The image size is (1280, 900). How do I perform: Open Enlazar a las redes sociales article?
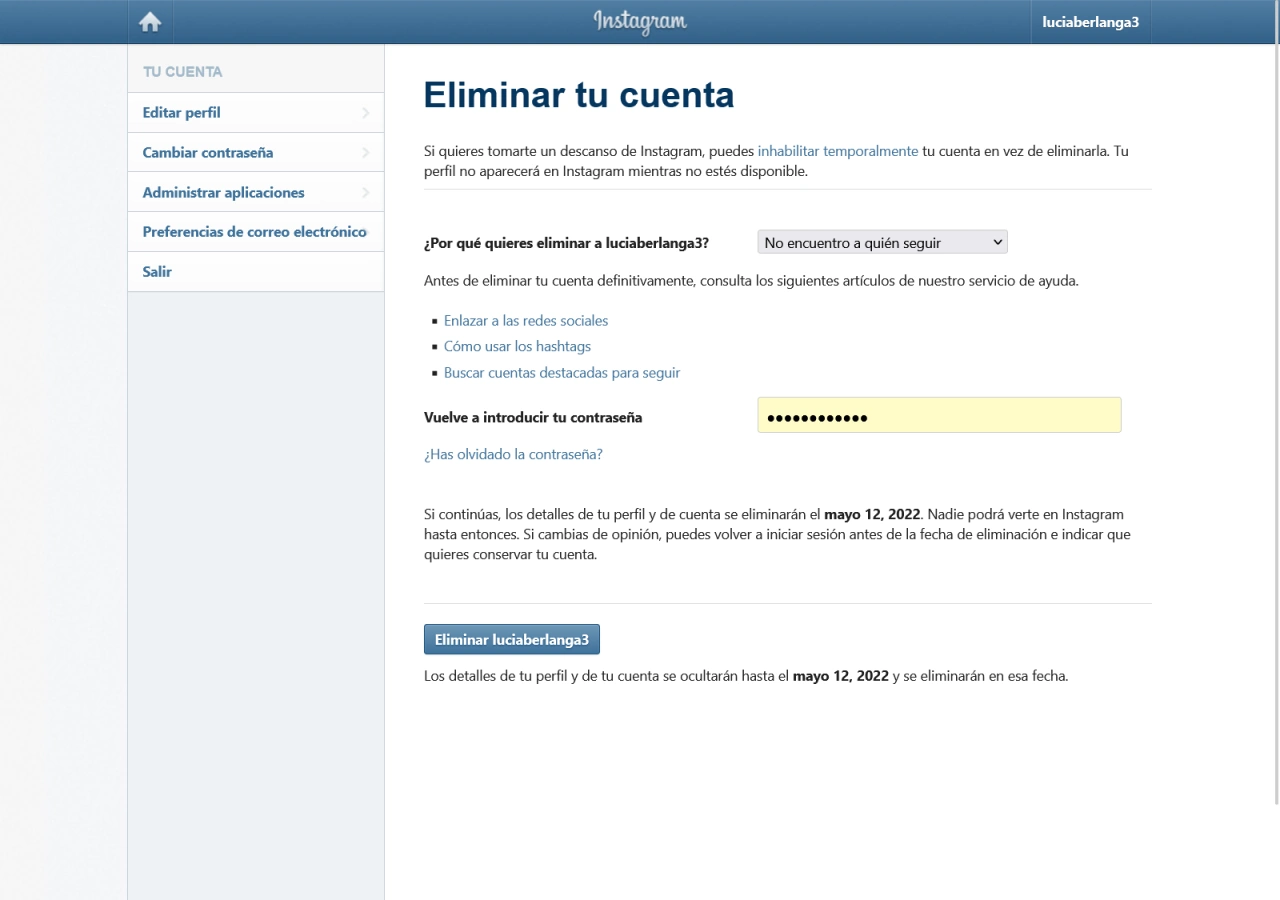click(x=526, y=321)
